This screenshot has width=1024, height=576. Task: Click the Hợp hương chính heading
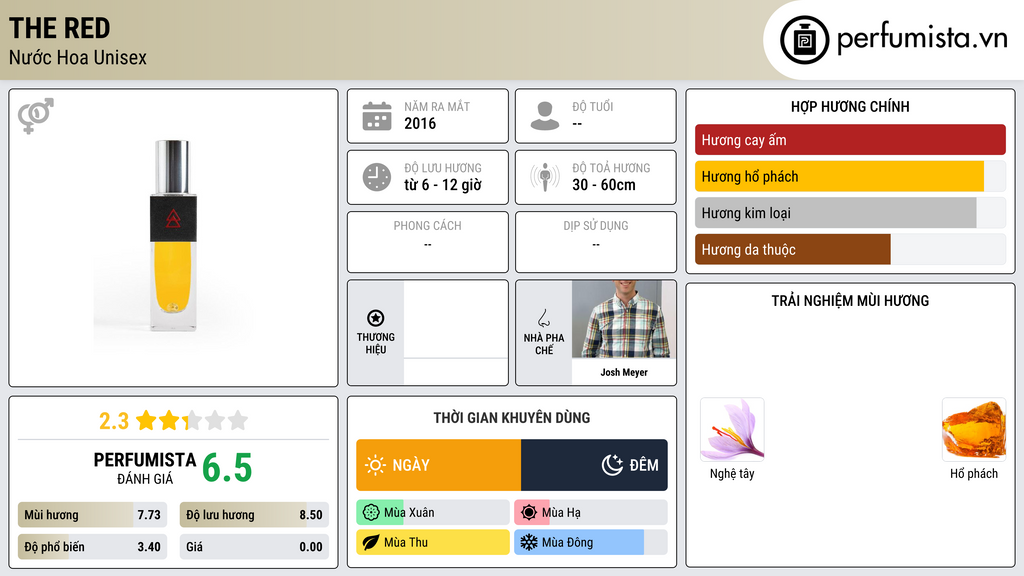coord(850,106)
